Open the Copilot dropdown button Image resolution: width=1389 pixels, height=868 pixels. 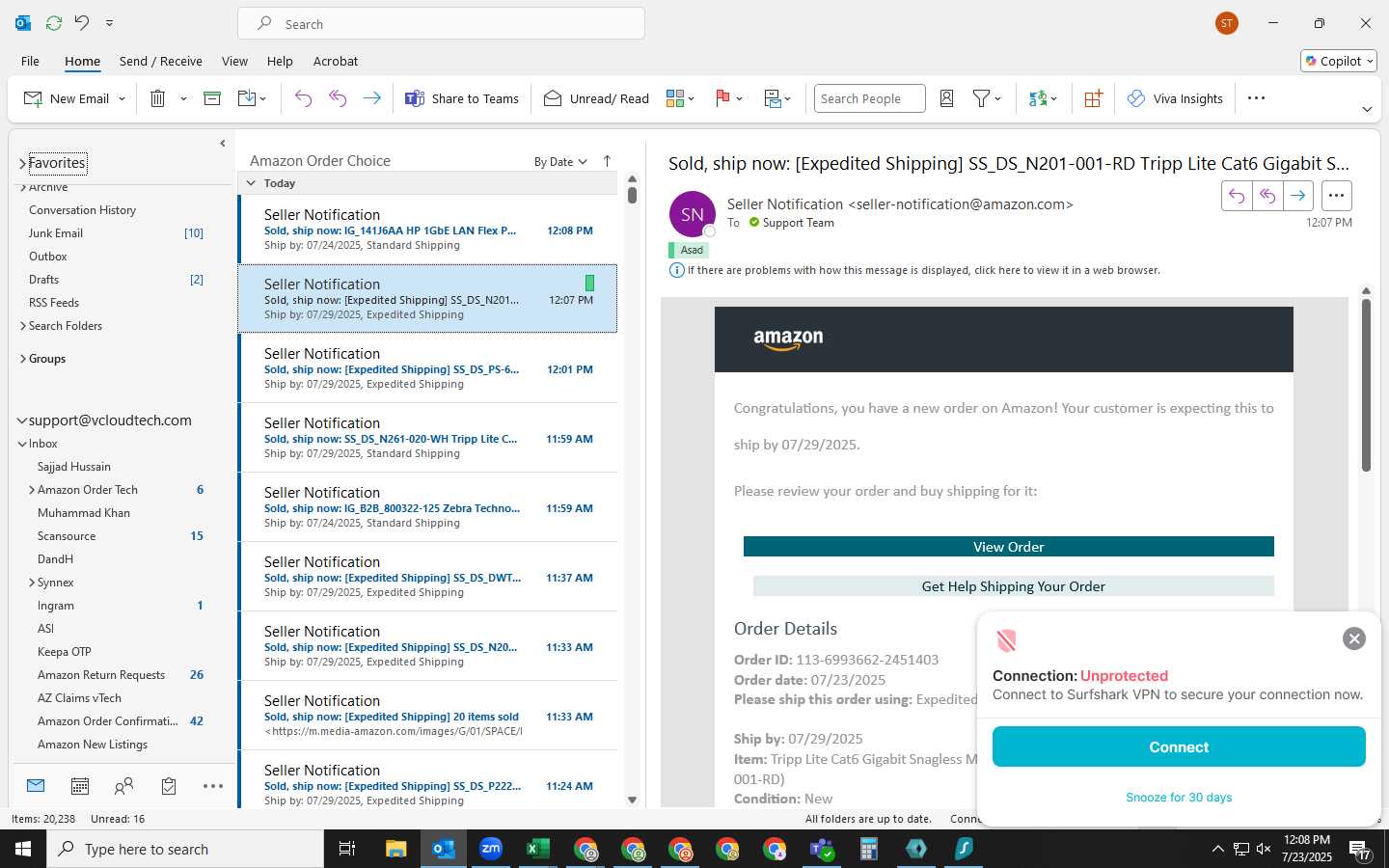click(x=1339, y=61)
